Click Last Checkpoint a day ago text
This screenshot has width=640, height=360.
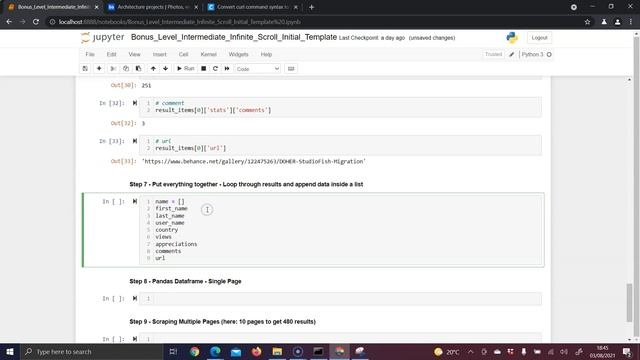pos(372,38)
